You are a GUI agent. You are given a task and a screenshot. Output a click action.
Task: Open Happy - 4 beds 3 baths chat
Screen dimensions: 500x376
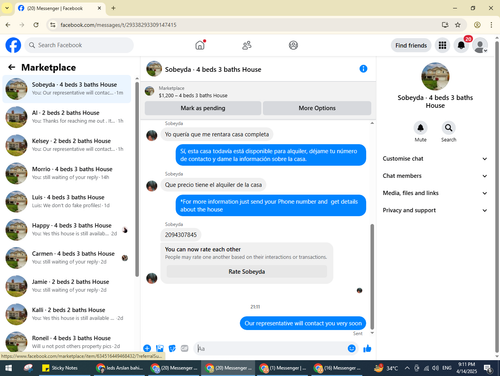pyautogui.click(x=67, y=230)
